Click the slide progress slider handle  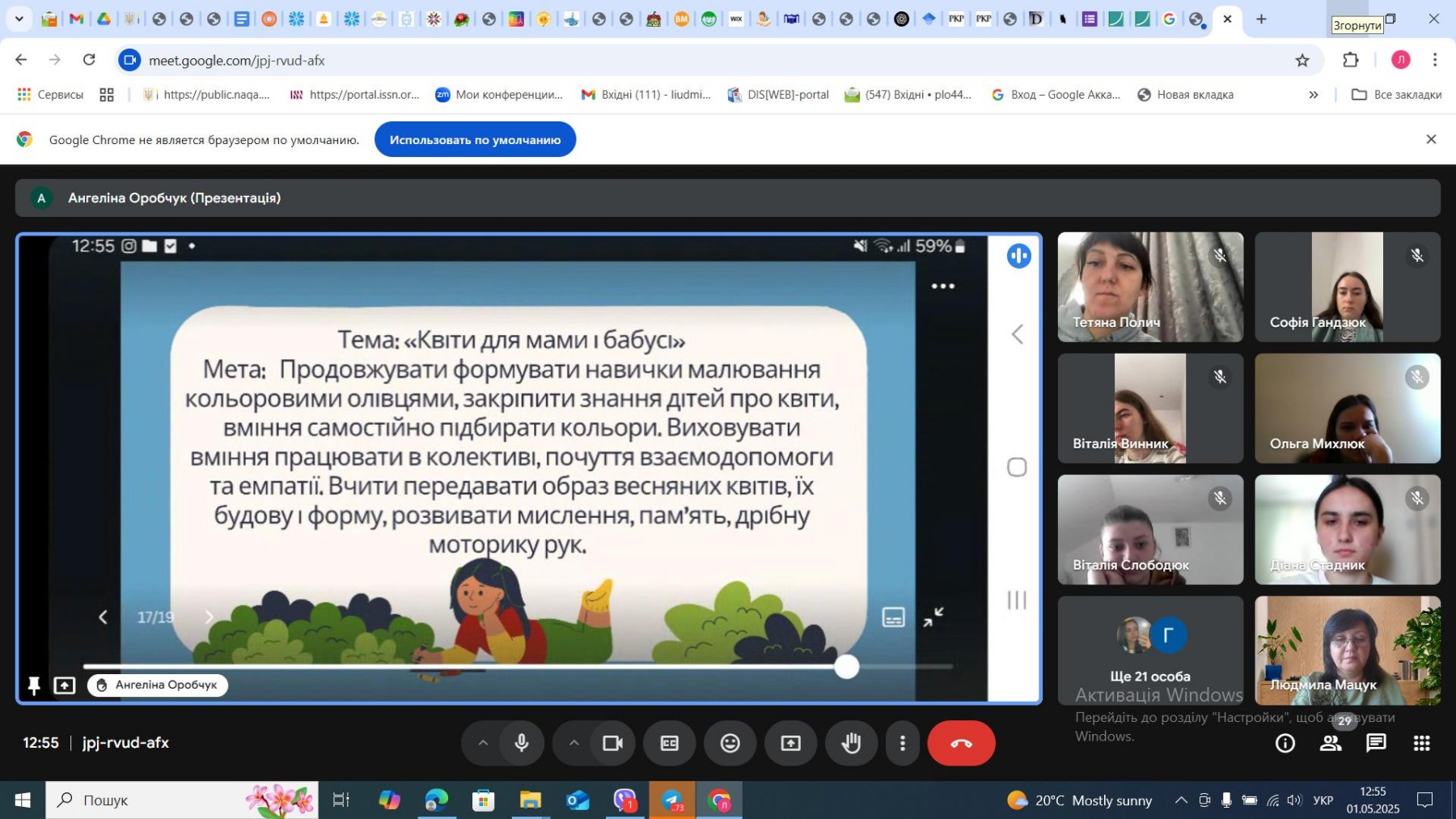pos(846,666)
